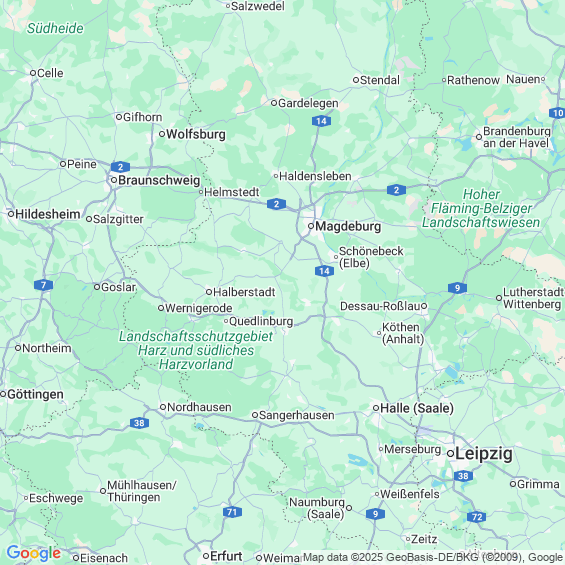The width and height of the screenshot is (565, 565).
Task: Open Landschaftsschutzgebiet Harz area label
Action: tap(196, 350)
